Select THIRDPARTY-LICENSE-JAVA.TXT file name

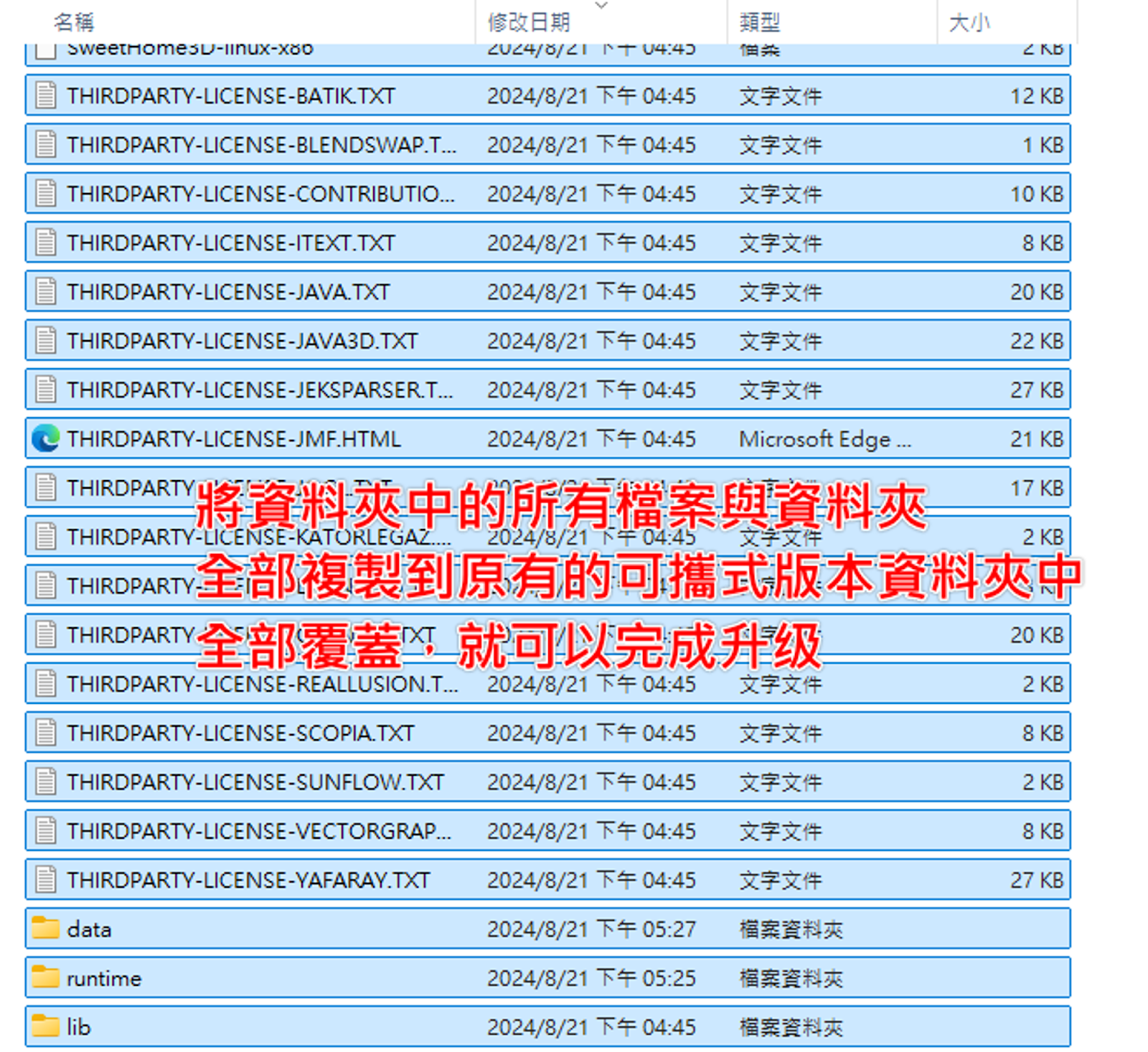click(229, 291)
